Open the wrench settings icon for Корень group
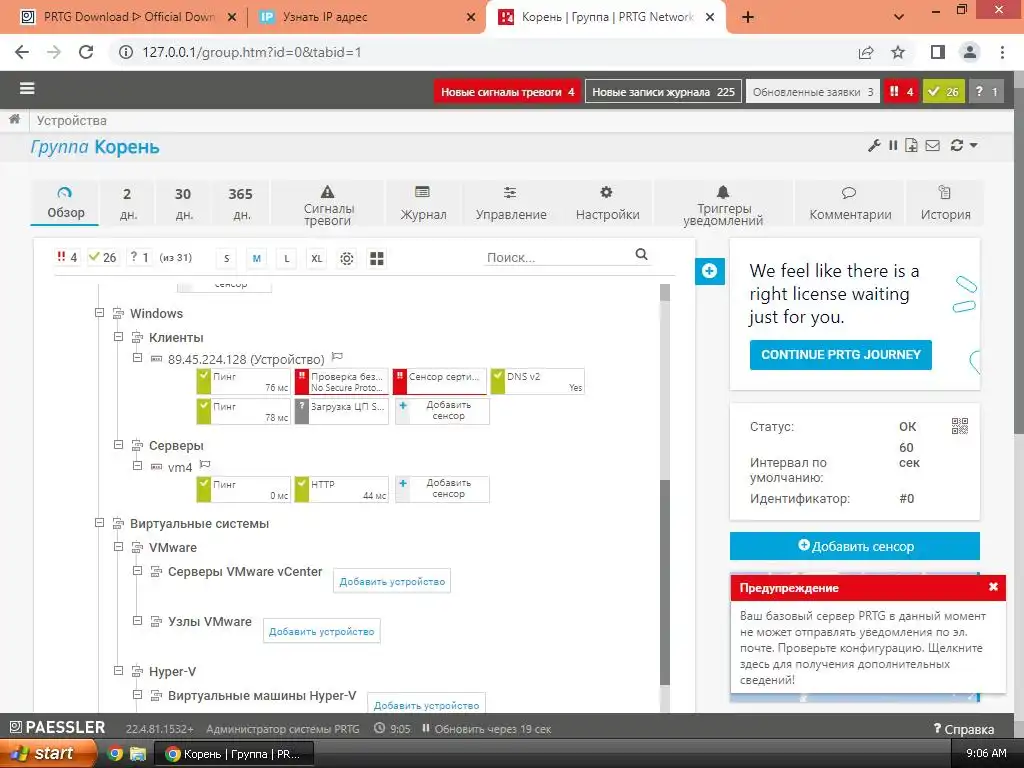Viewport: 1024px width, 768px height. coord(874,146)
